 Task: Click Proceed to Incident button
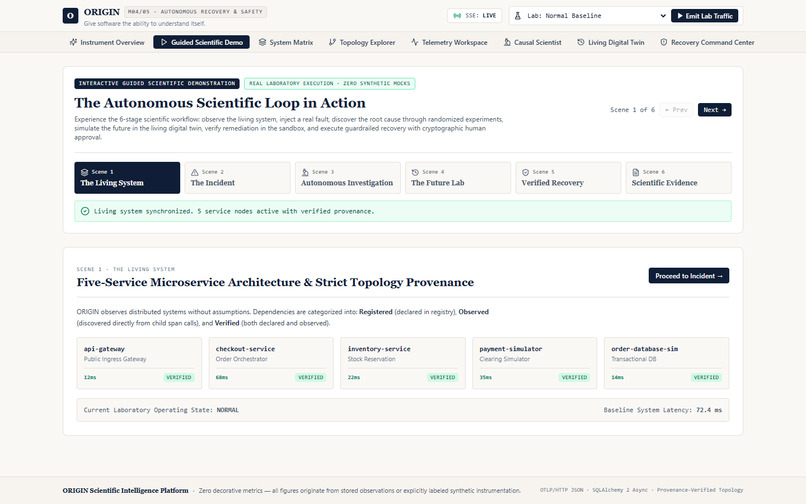click(x=689, y=276)
